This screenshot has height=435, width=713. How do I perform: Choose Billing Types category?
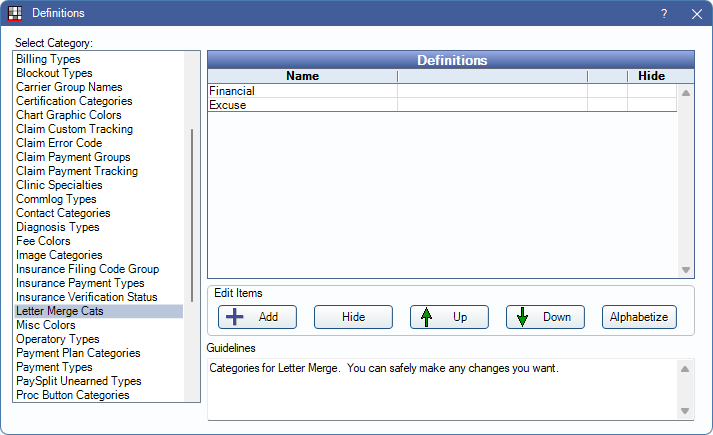pyautogui.click(x=49, y=59)
